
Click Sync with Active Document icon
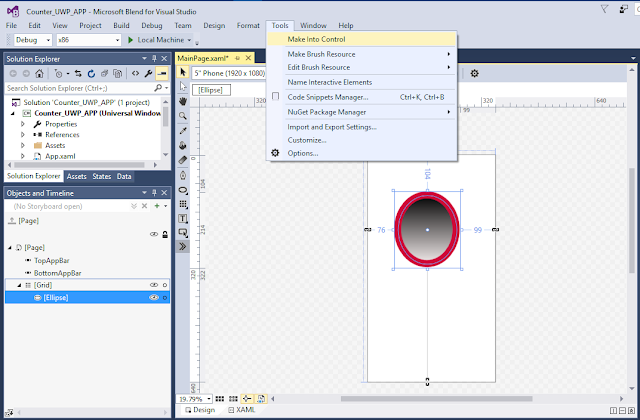[78, 73]
